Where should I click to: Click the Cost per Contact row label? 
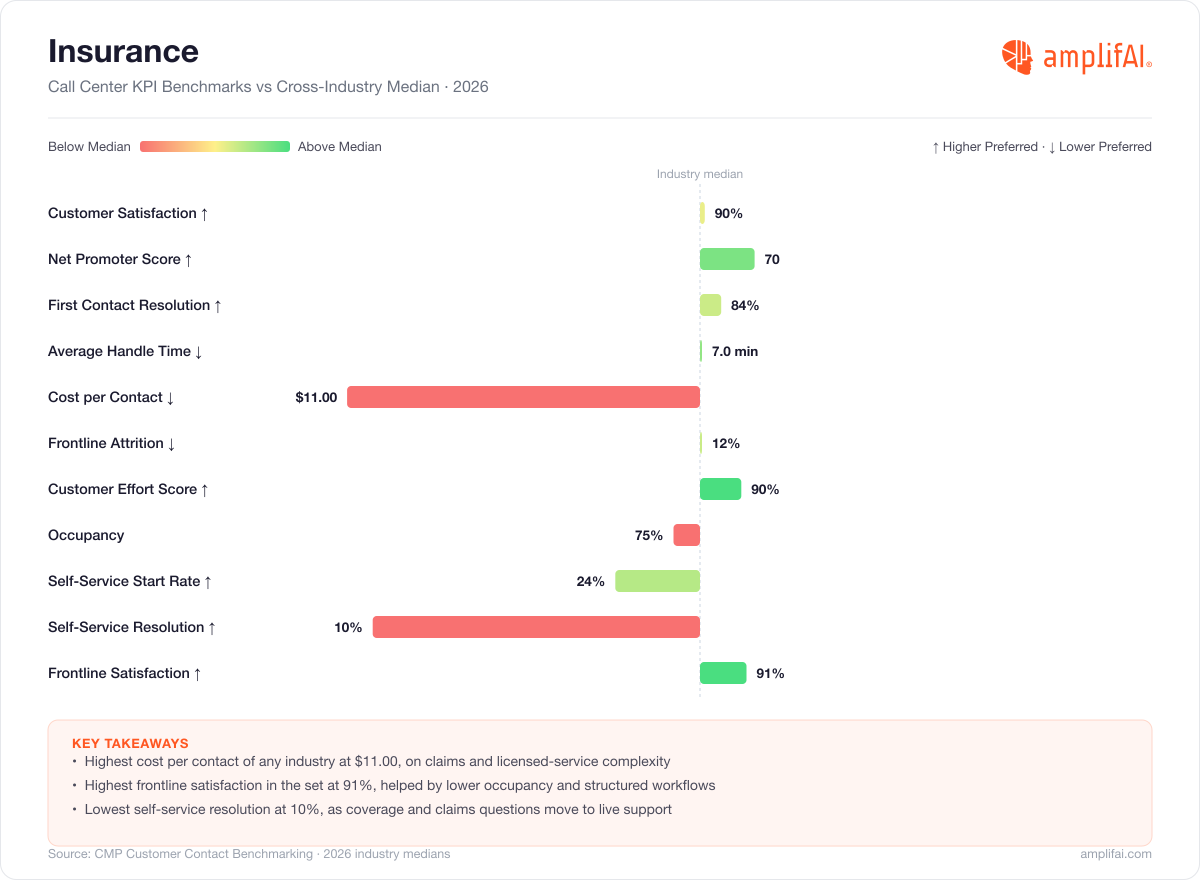point(112,397)
